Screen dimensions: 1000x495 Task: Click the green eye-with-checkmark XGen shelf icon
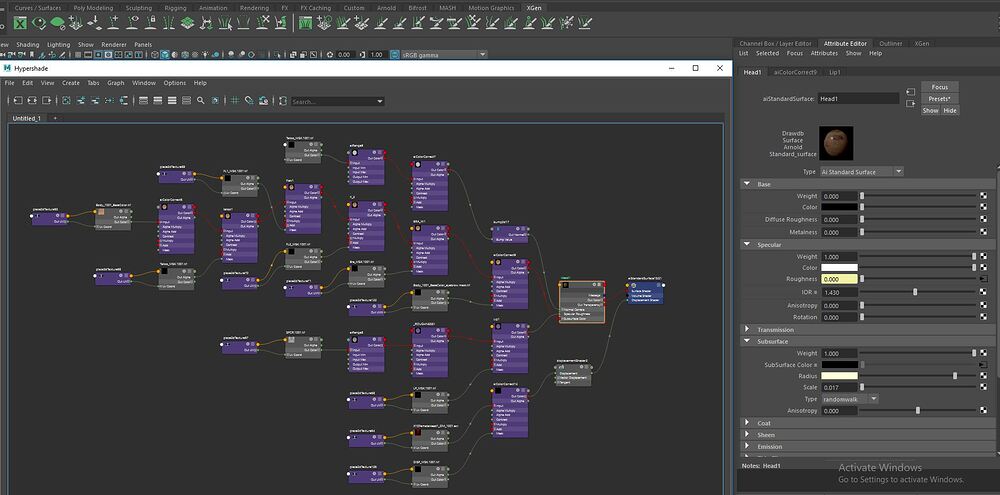click(39, 24)
